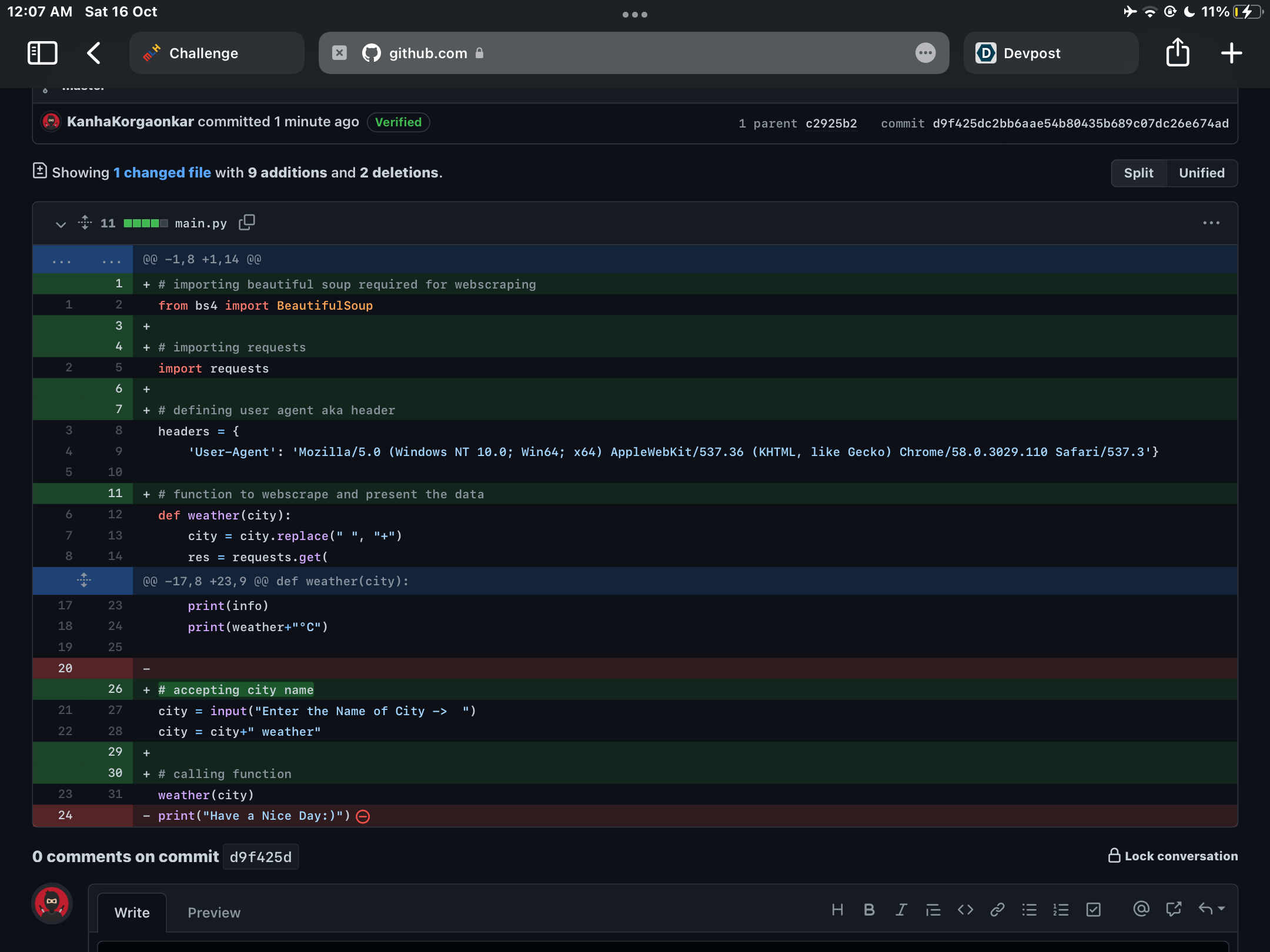Open parent commit c2925b2 link
Image resolution: width=1270 pixels, height=952 pixels.
coord(831,123)
